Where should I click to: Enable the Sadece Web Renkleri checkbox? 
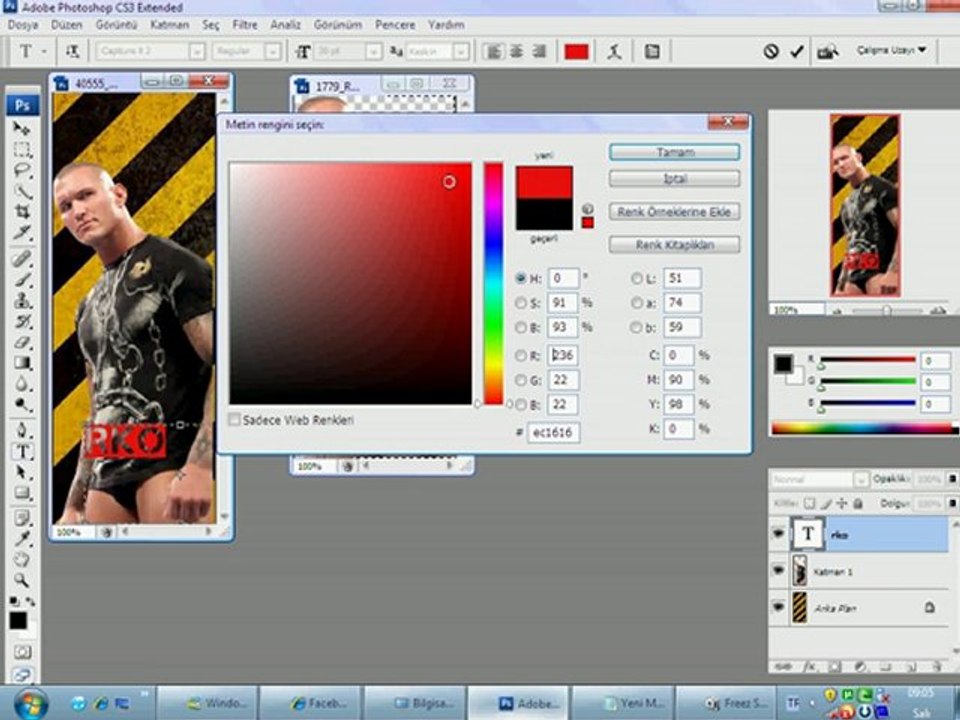click(235, 420)
